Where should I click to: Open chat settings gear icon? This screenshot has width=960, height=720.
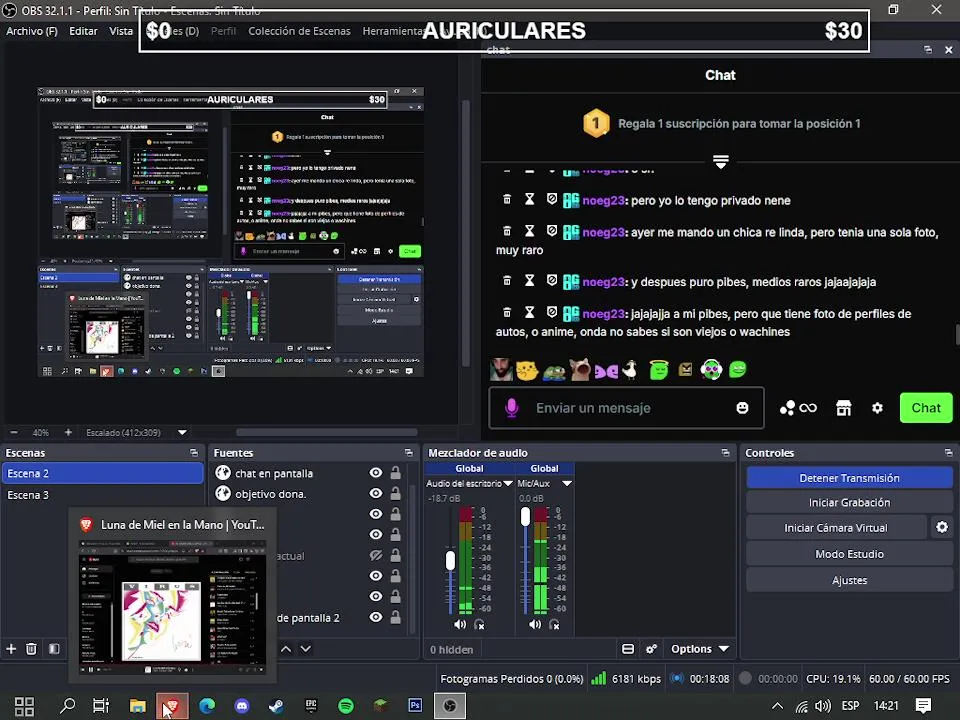click(x=877, y=408)
